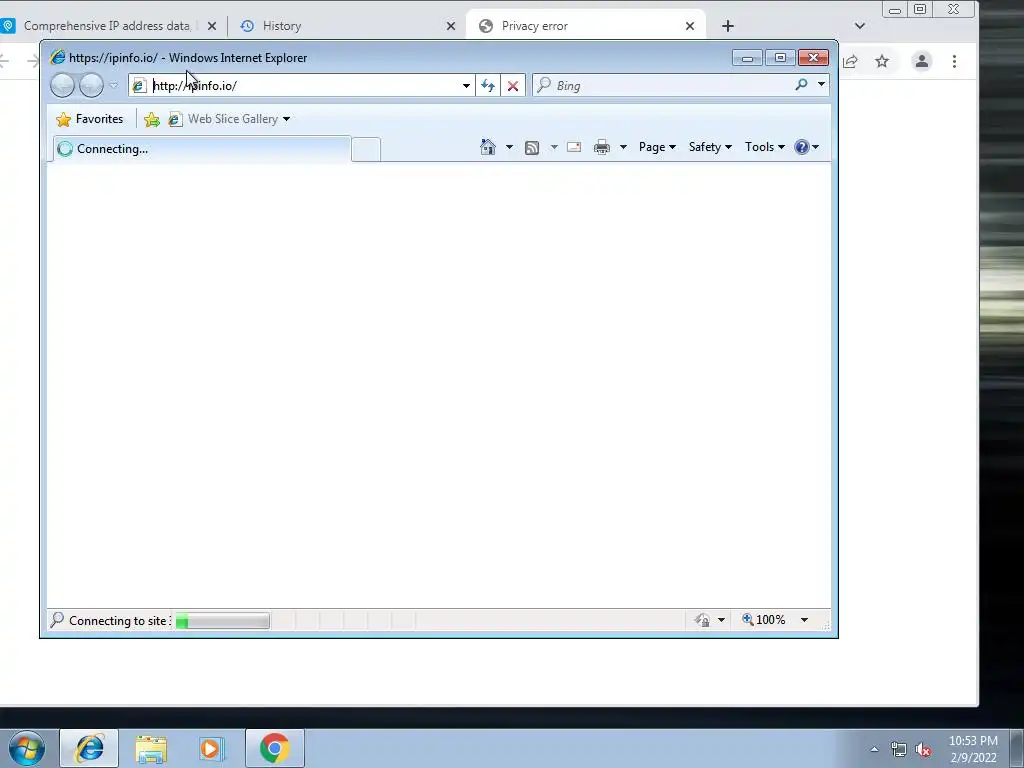Click the RSS Feeds icon
The height and width of the screenshot is (768, 1024).
[x=532, y=148]
